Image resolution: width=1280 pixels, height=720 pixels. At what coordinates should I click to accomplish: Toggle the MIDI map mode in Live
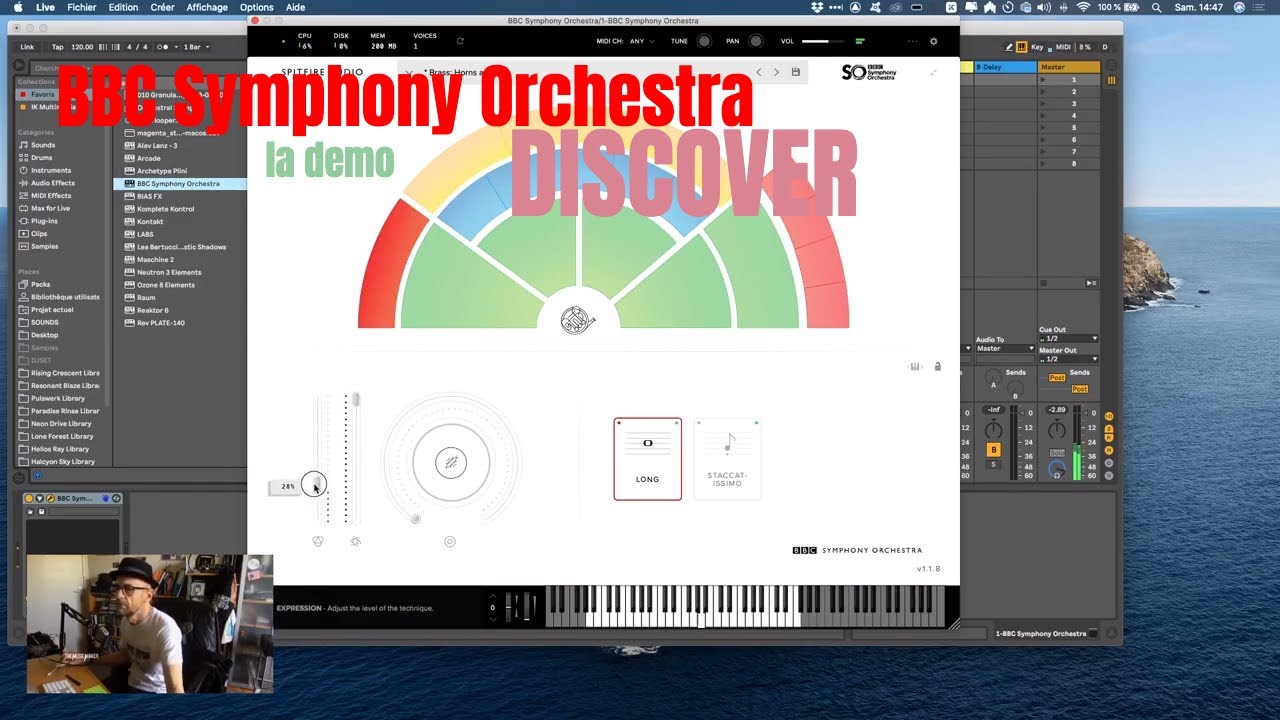click(x=1063, y=47)
